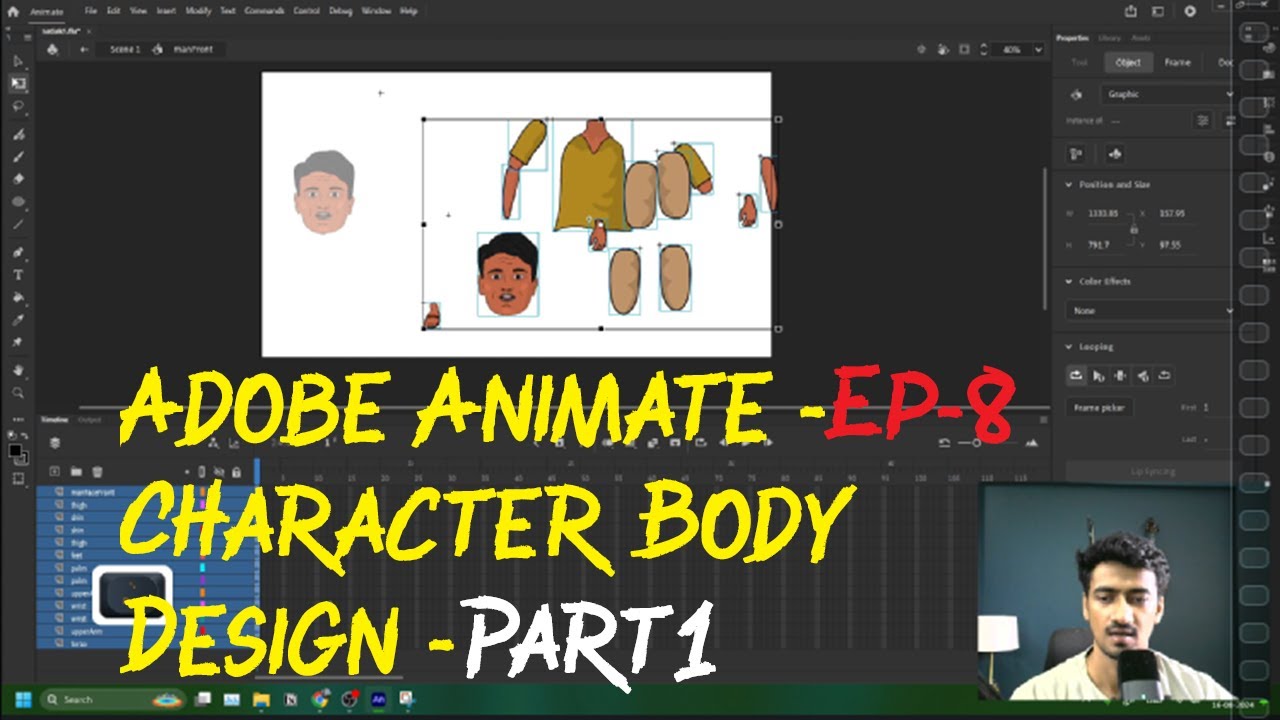Adjust the timeline zoom slider

(977, 443)
